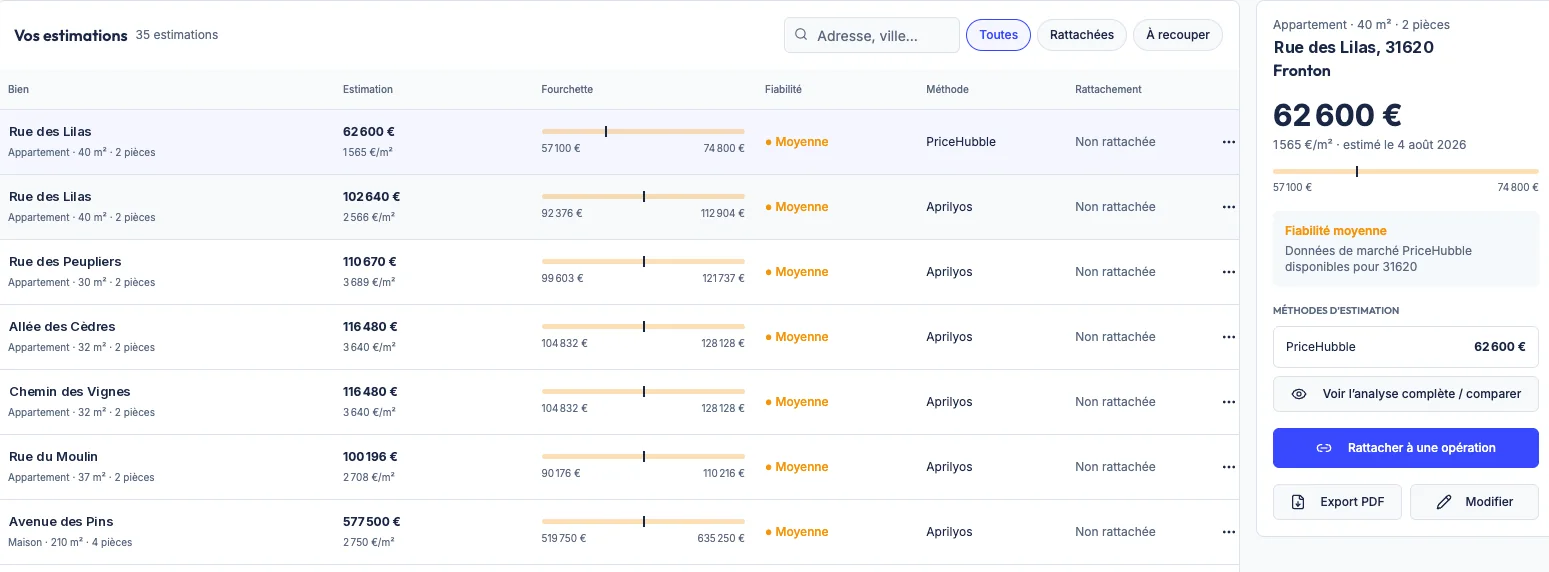Open the three-dot menu for Avenue des Pins
Viewport: 1549px width, 572px height.
1228,532
